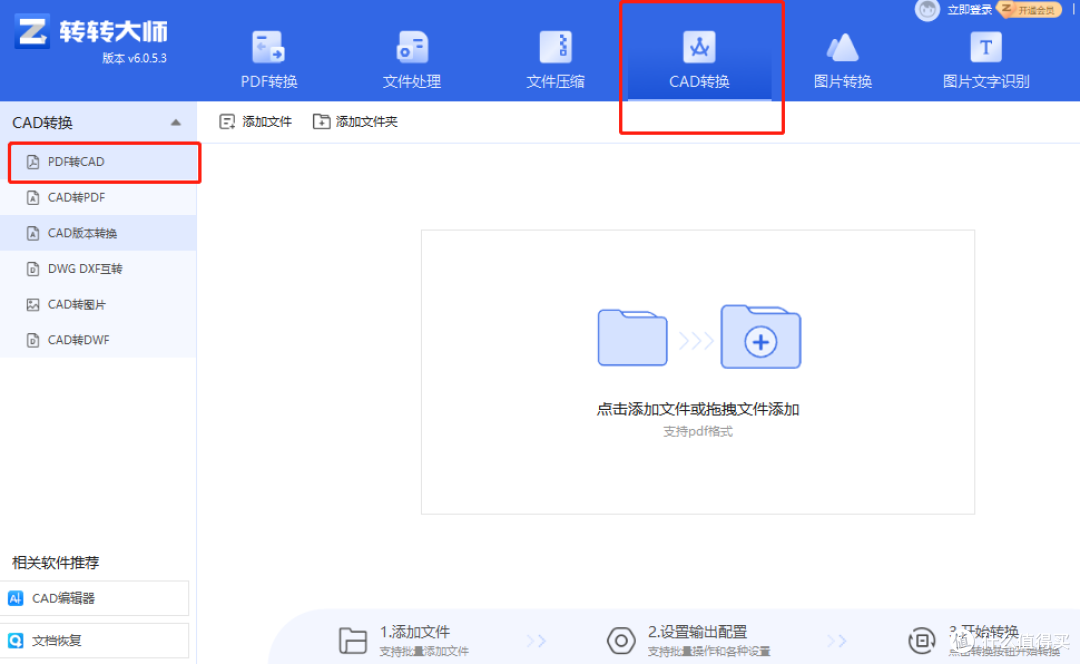Open the 文档恢复 recommended software

(x=94, y=641)
